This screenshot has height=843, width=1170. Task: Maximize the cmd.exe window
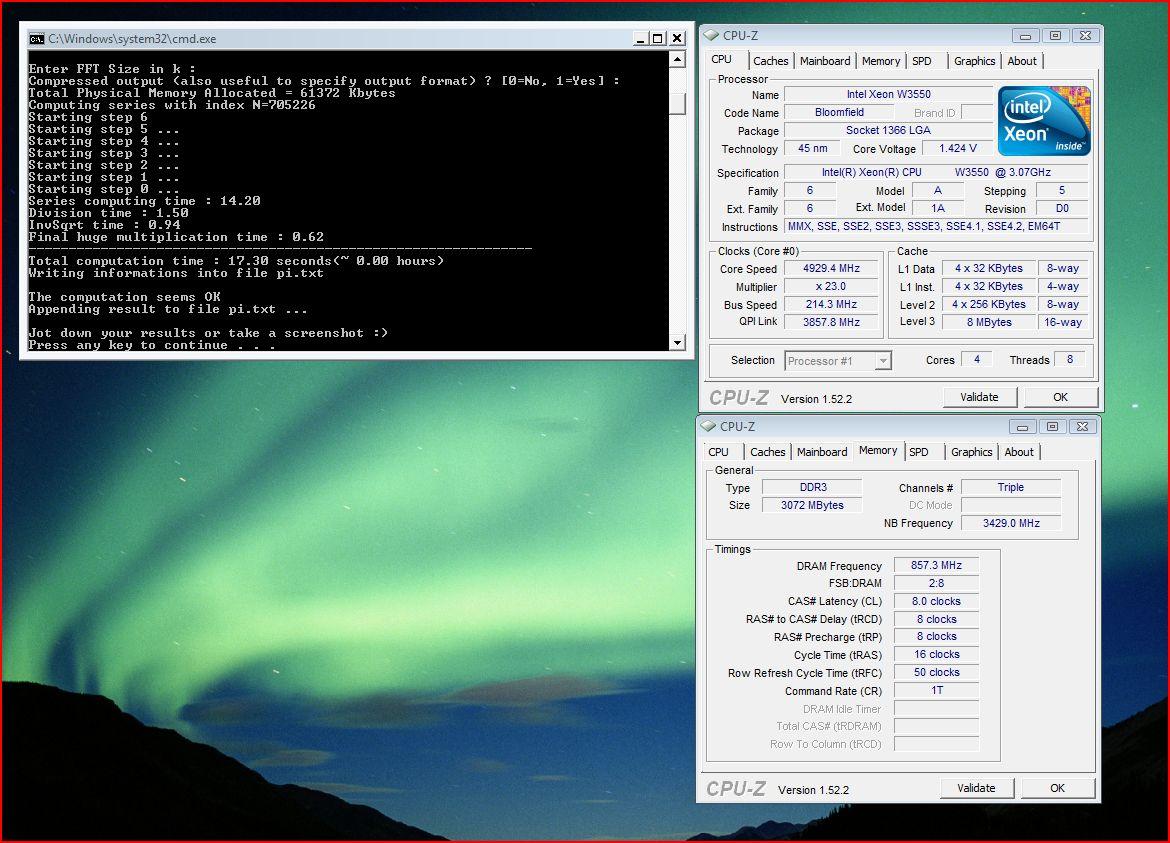click(657, 39)
